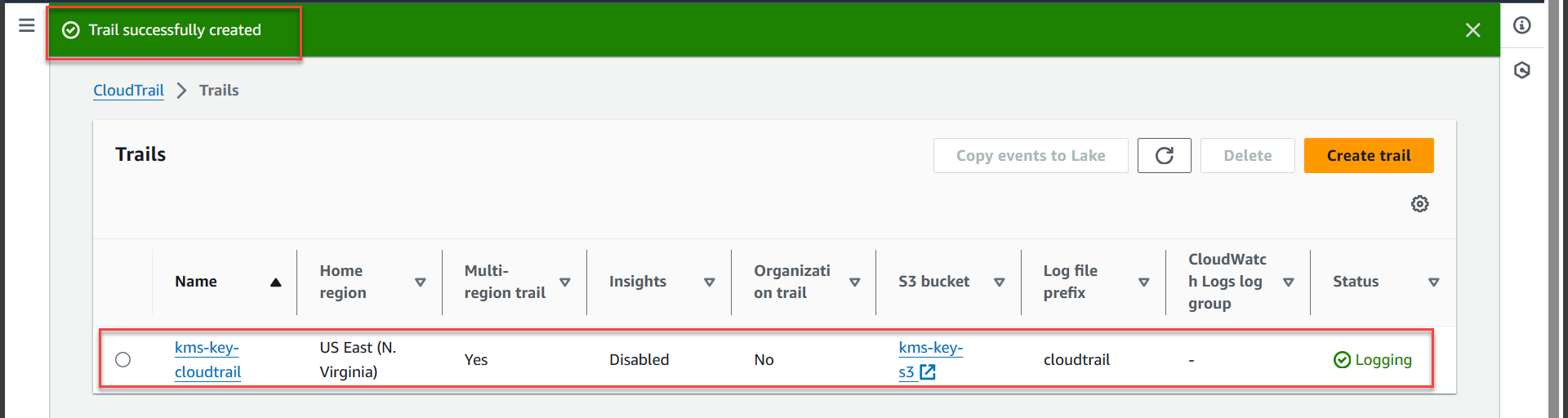The width and height of the screenshot is (1568, 418).
Task: Open table preferences gear icon
Action: 1420,204
